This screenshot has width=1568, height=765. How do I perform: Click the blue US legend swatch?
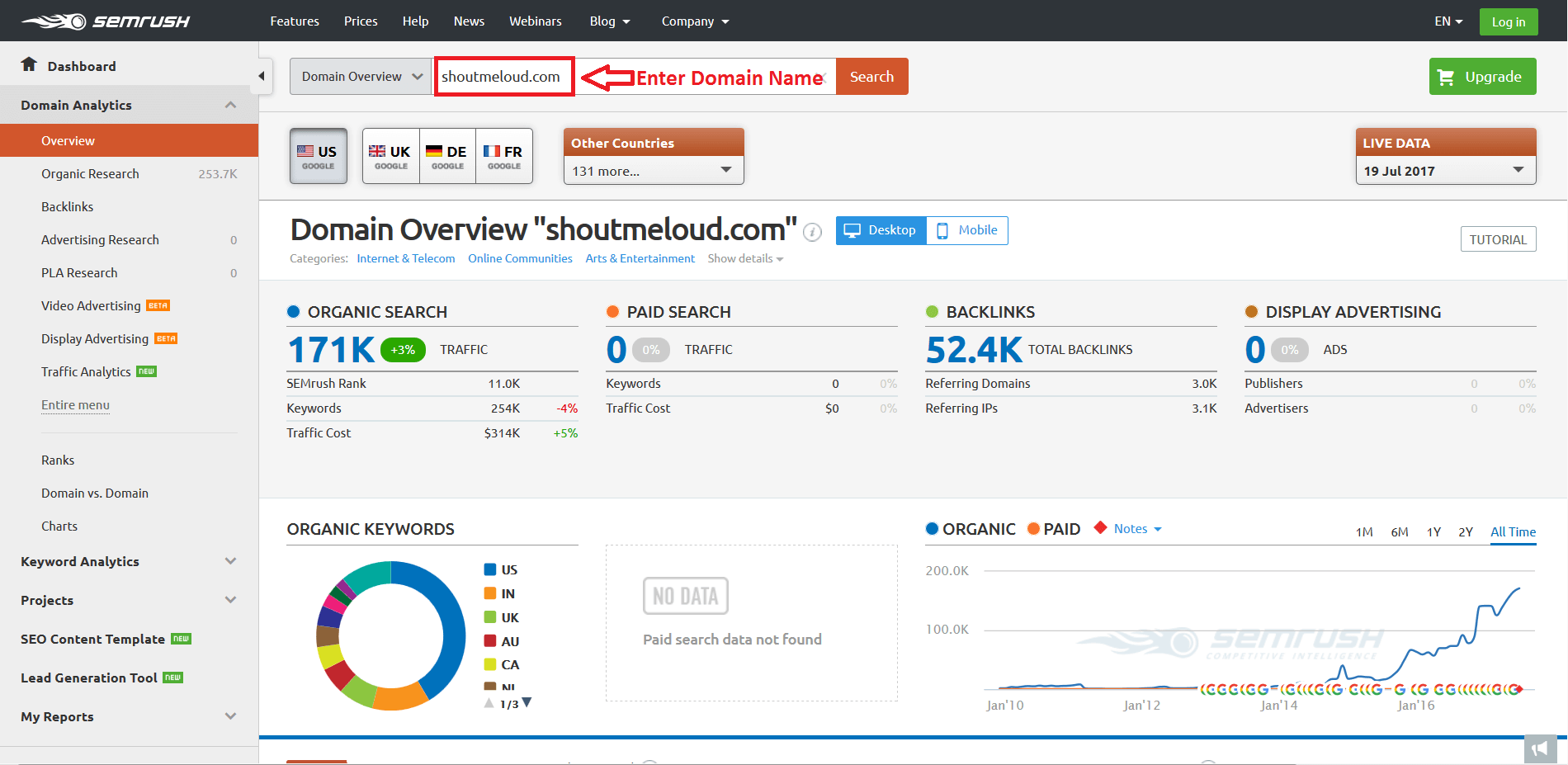[x=490, y=569]
